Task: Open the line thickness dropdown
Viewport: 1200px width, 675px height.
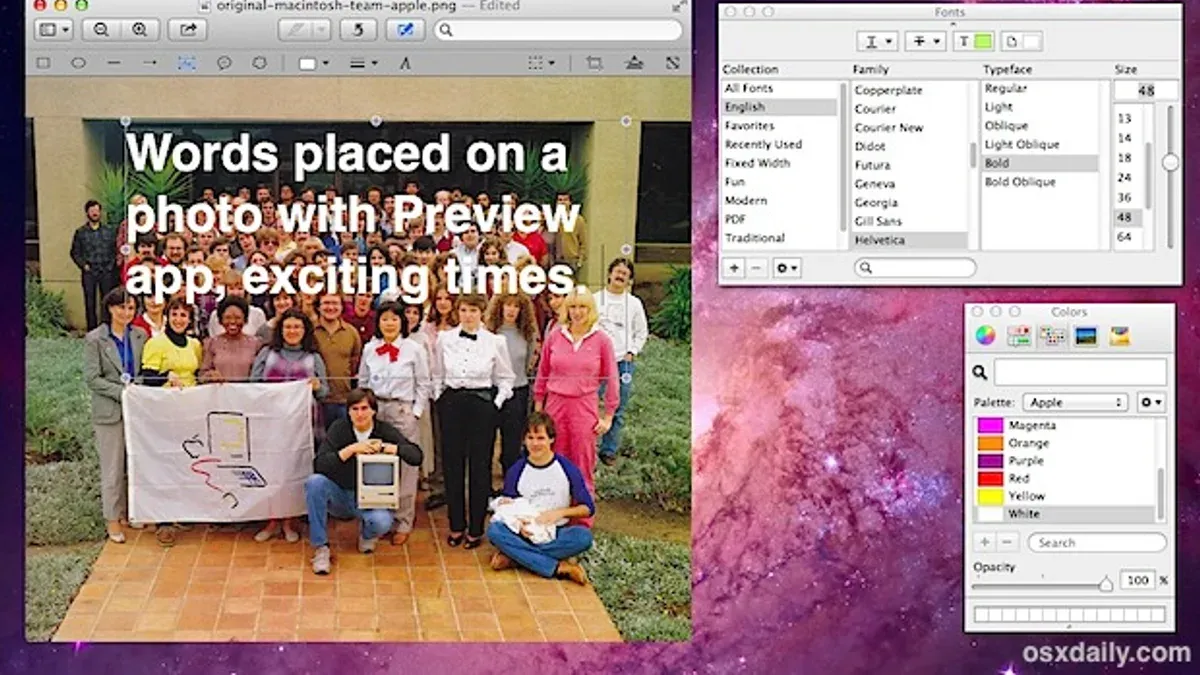Action: [x=364, y=63]
